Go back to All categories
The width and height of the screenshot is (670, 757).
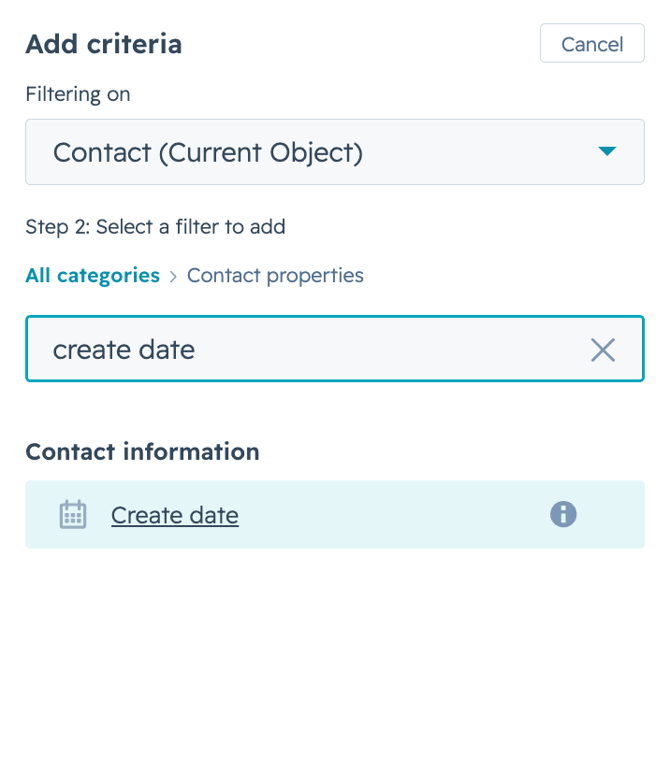click(x=92, y=275)
